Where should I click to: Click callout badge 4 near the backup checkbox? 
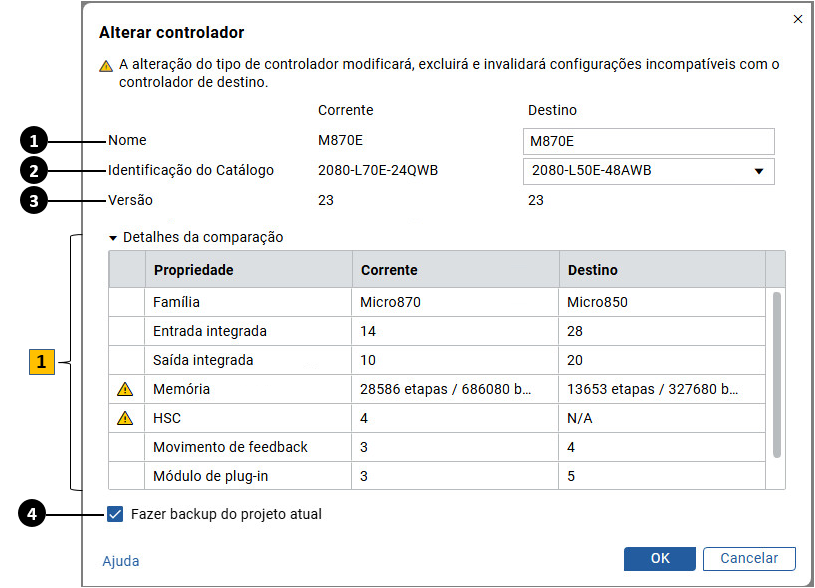pos(33,513)
